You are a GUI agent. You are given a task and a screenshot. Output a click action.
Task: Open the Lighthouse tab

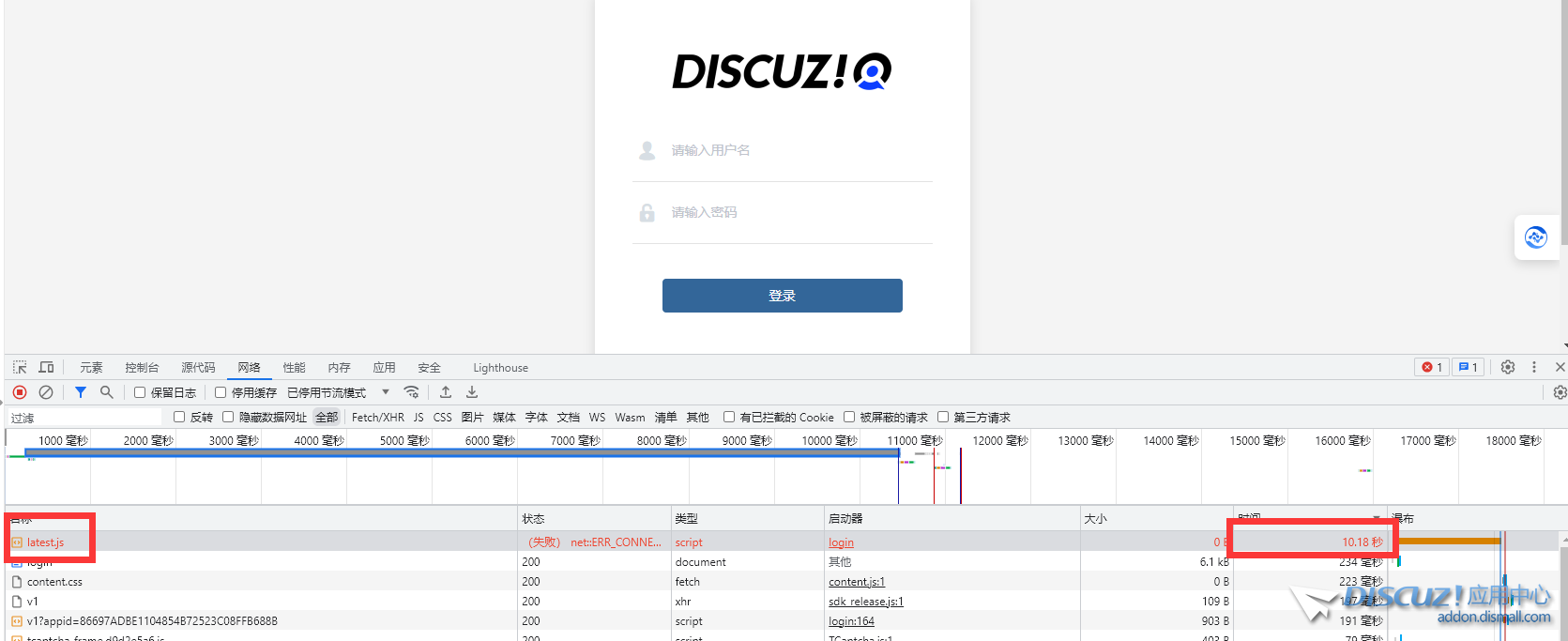click(500, 367)
